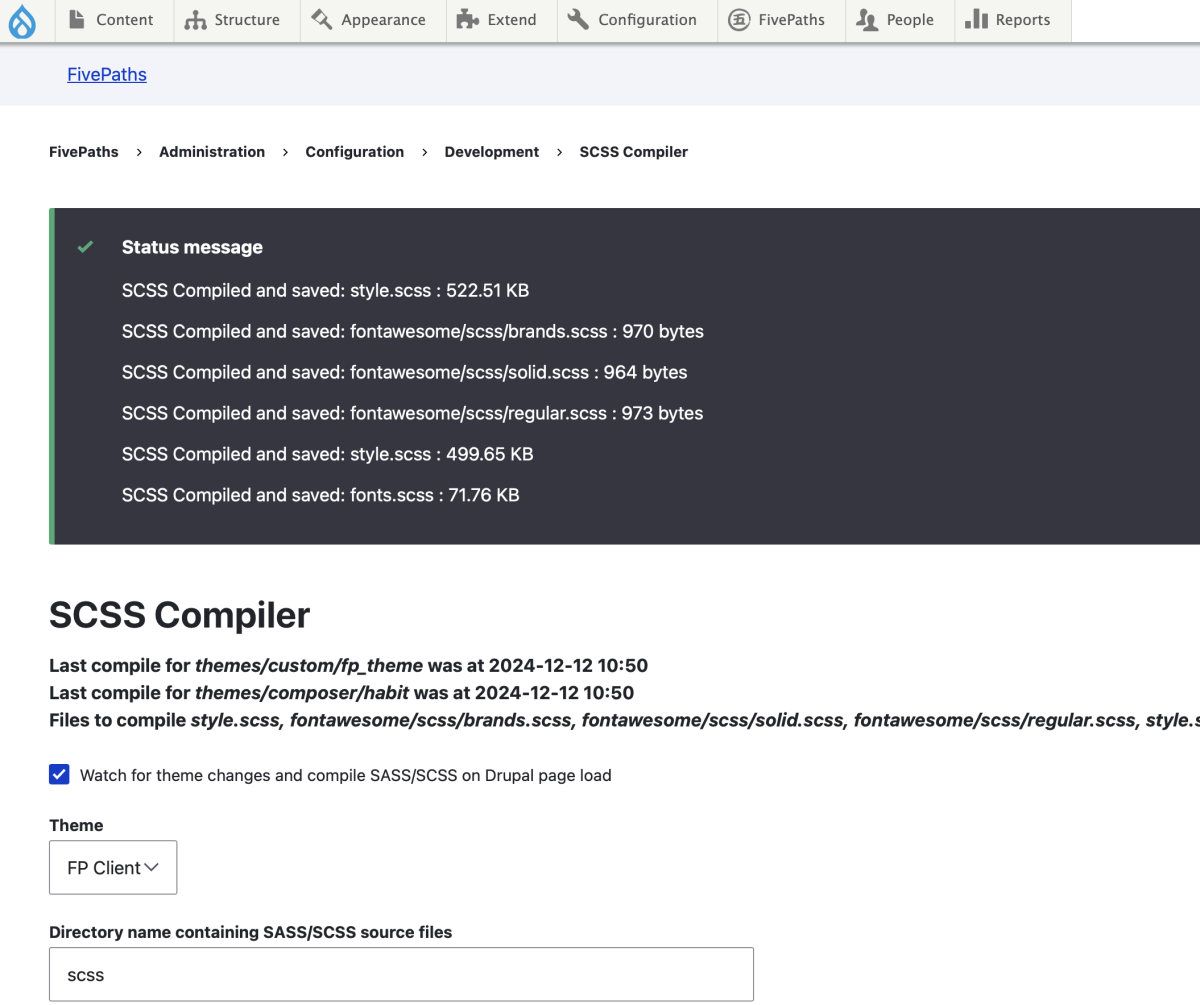1200x1005 pixels.
Task: Click the People icon in toolbar
Action: pyautogui.click(x=866, y=19)
